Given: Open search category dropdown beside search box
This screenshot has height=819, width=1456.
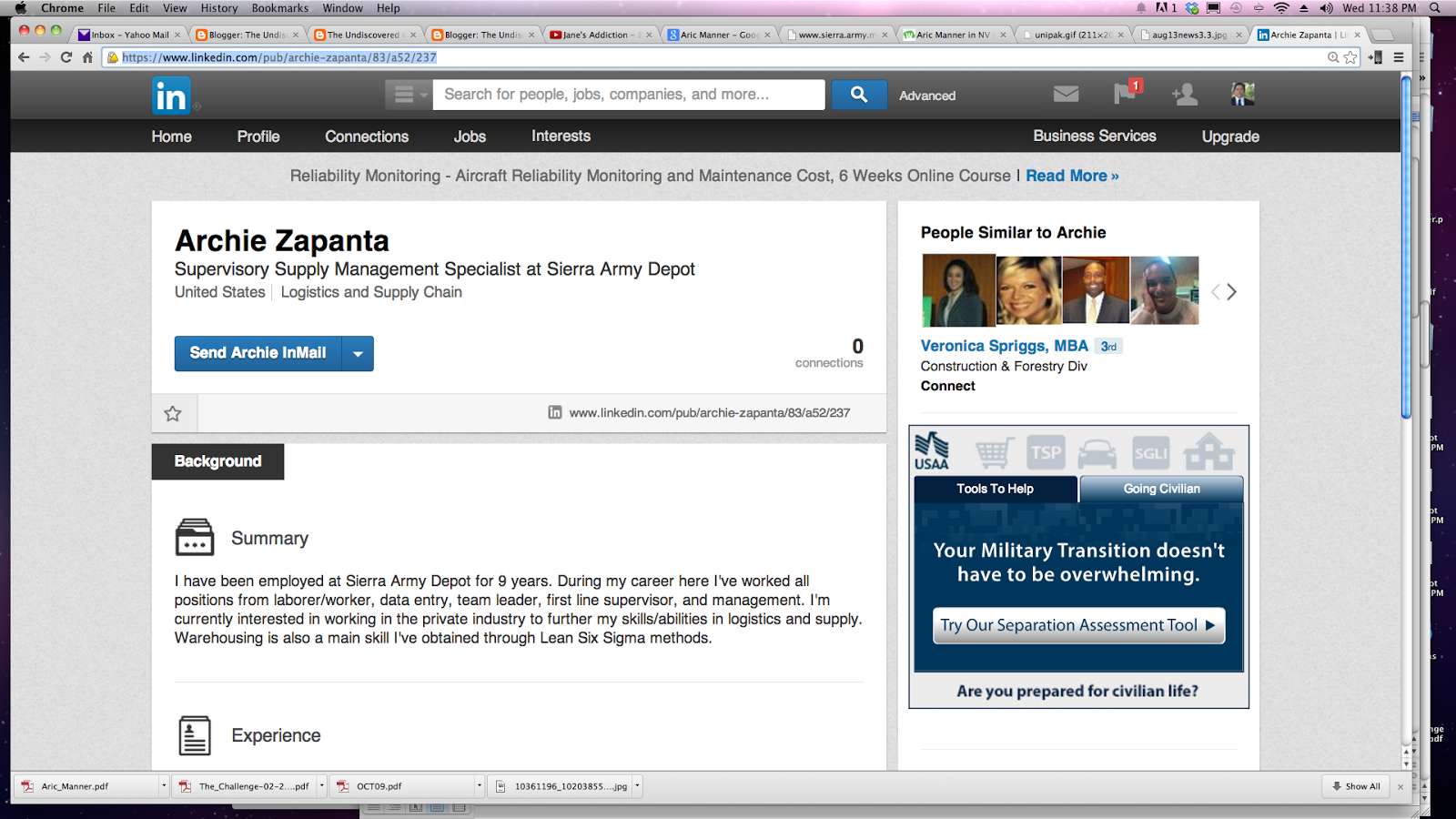Looking at the screenshot, I should [409, 95].
